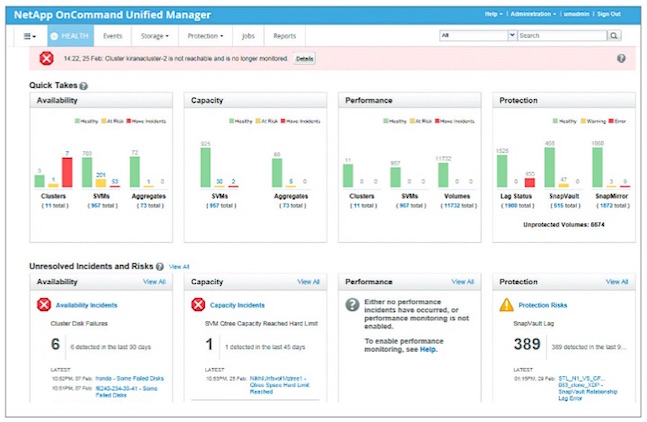Click green Volumes bar in Performance chart
The width and height of the screenshot is (647, 422).
[x=443, y=175]
